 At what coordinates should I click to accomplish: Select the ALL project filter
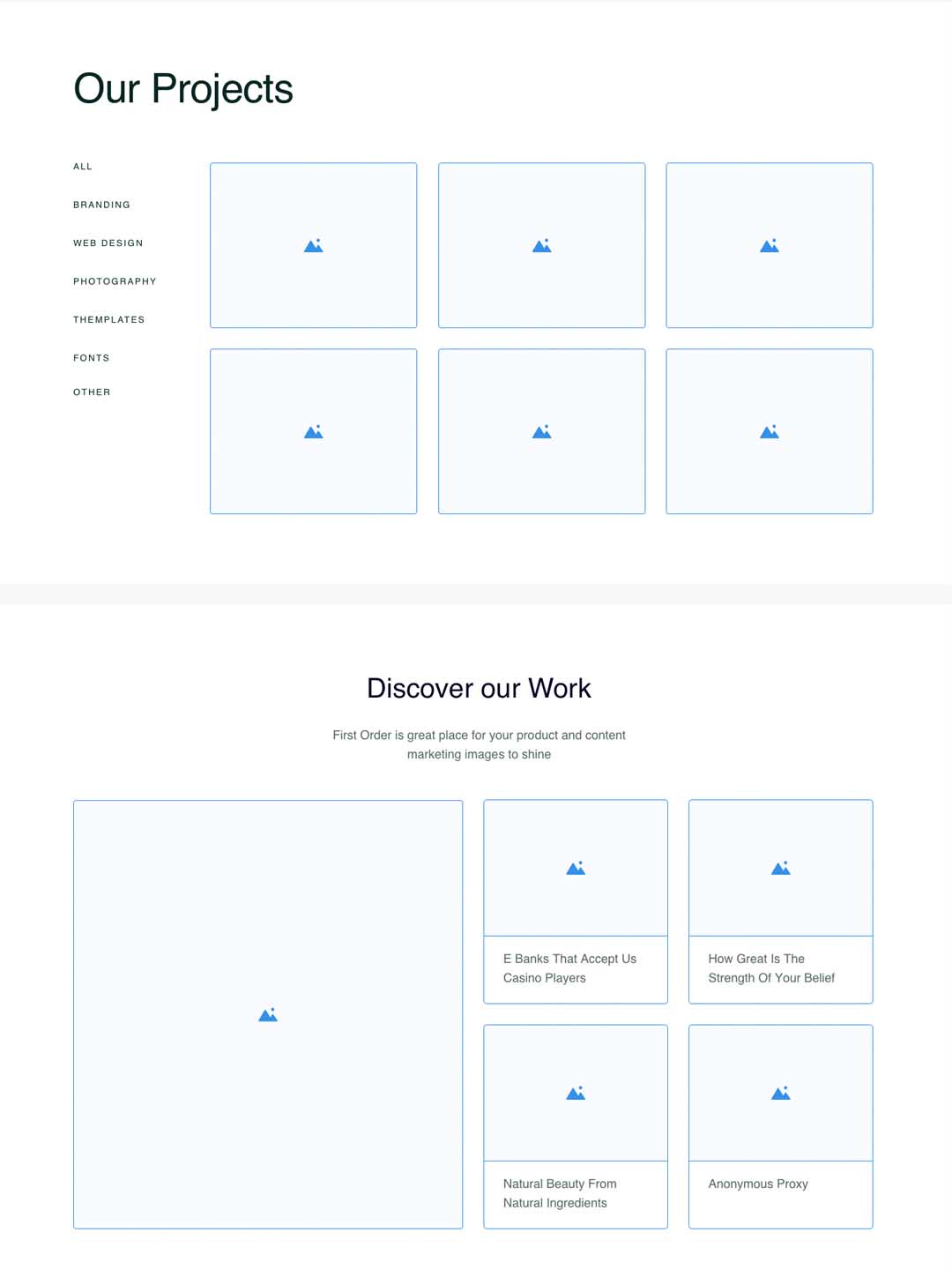pos(83,167)
